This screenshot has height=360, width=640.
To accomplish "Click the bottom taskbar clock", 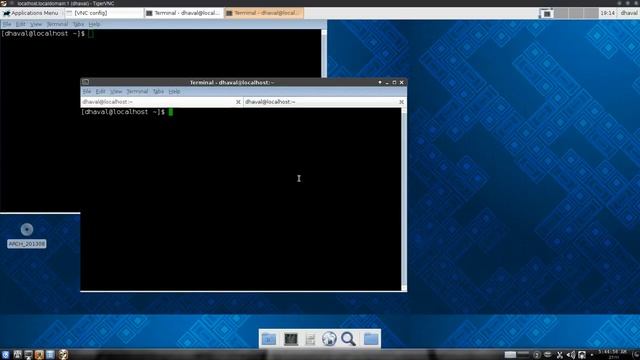I will (x=612, y=354).
